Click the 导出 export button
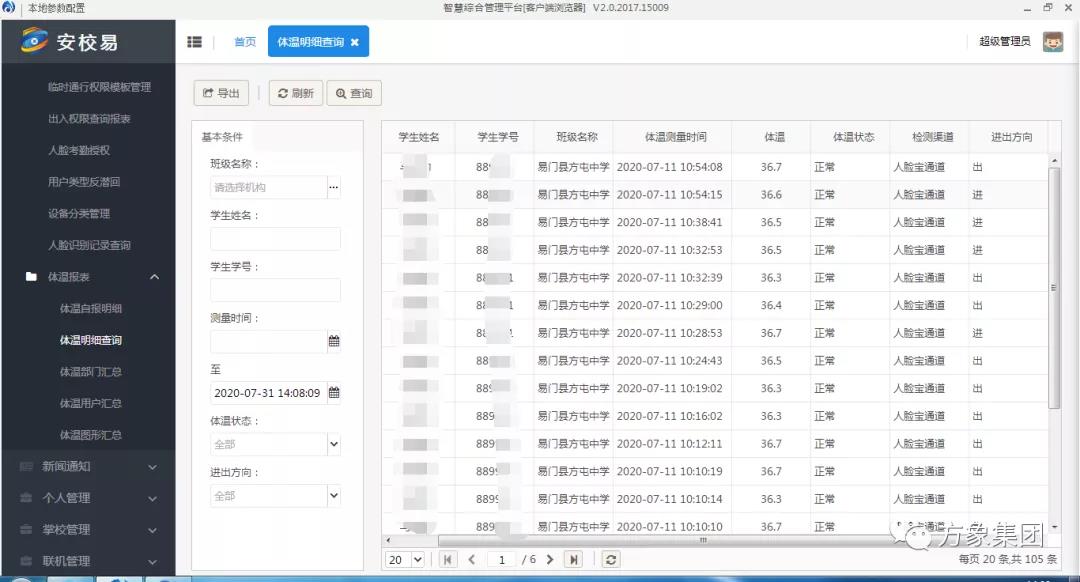Screen dimensions: 1080x582 coord(221,93)
